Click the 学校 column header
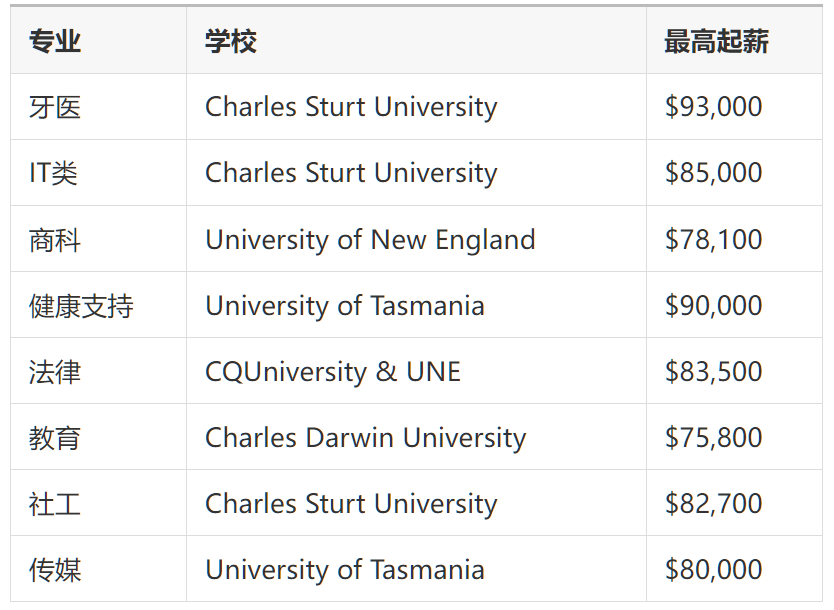834x610 pixels. pyautogui.click(x=231, y=41)
